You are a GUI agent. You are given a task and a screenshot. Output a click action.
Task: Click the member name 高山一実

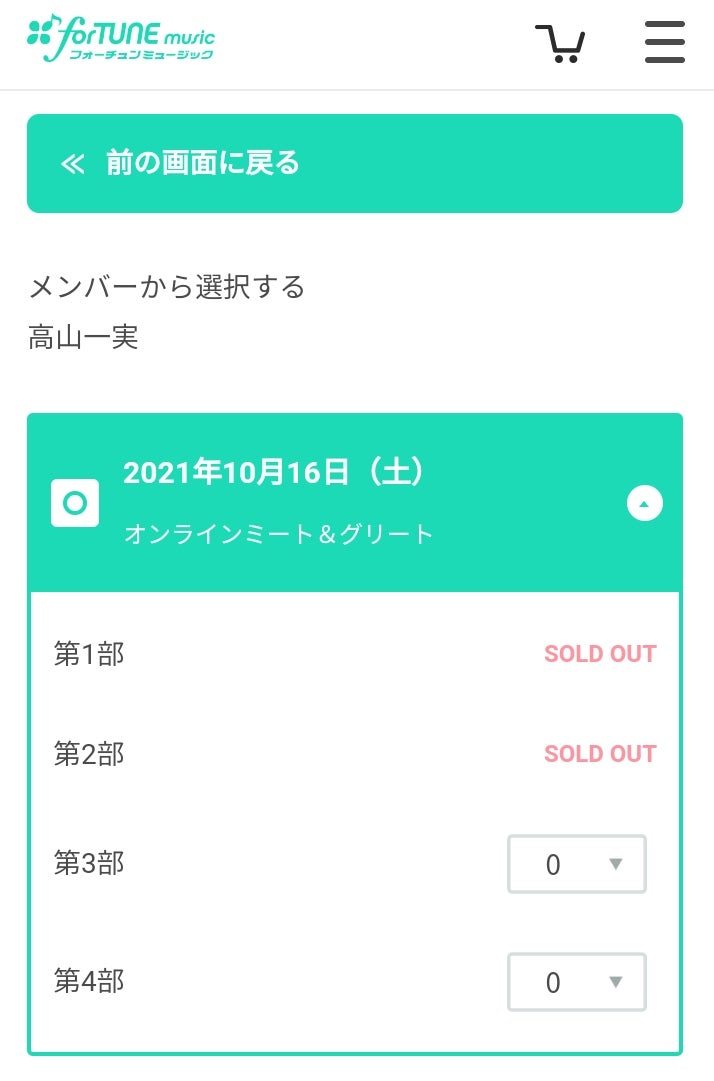pyautogui.click(x=83, y=338)
